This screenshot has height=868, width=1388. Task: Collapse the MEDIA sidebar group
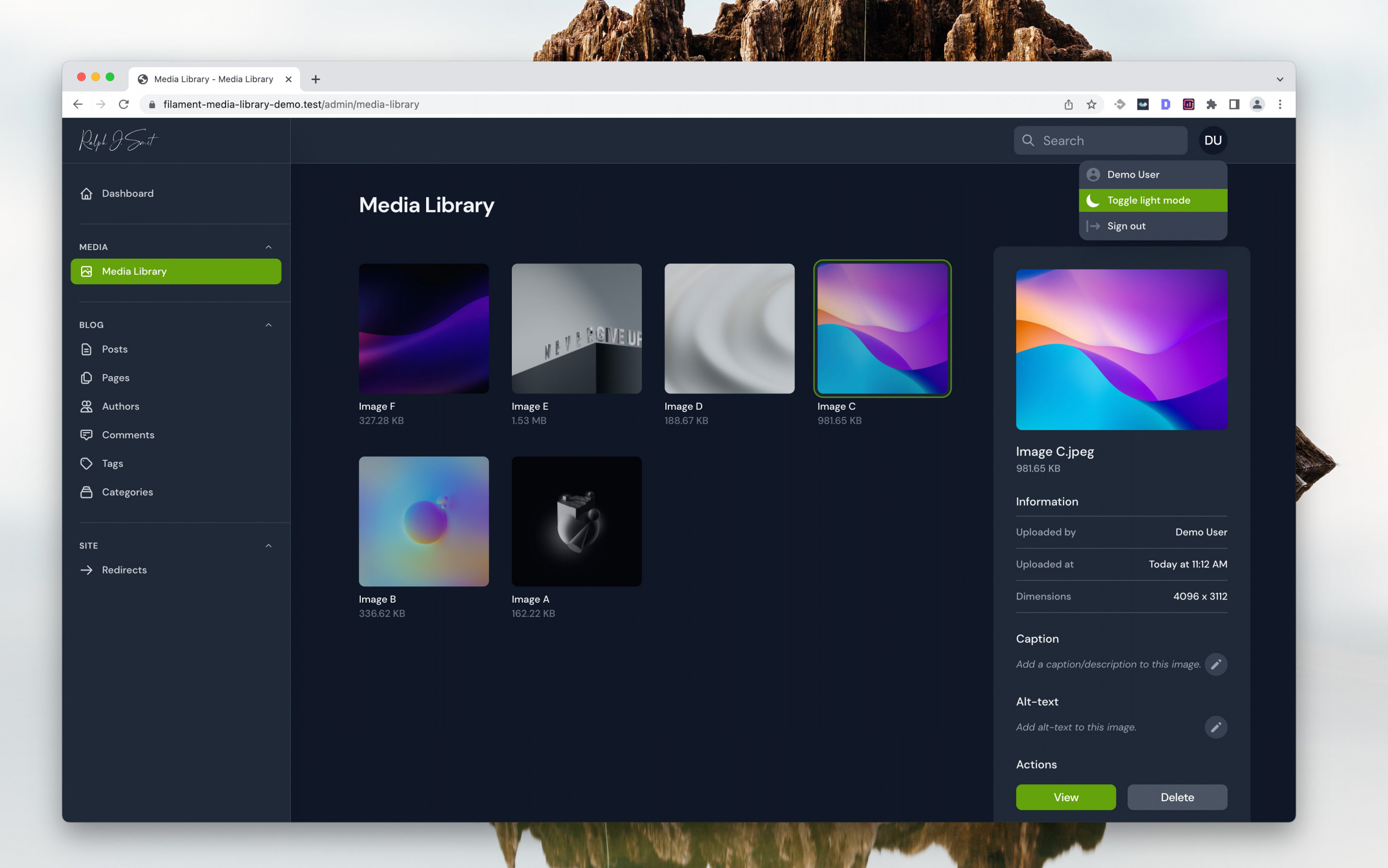point(268,247)
